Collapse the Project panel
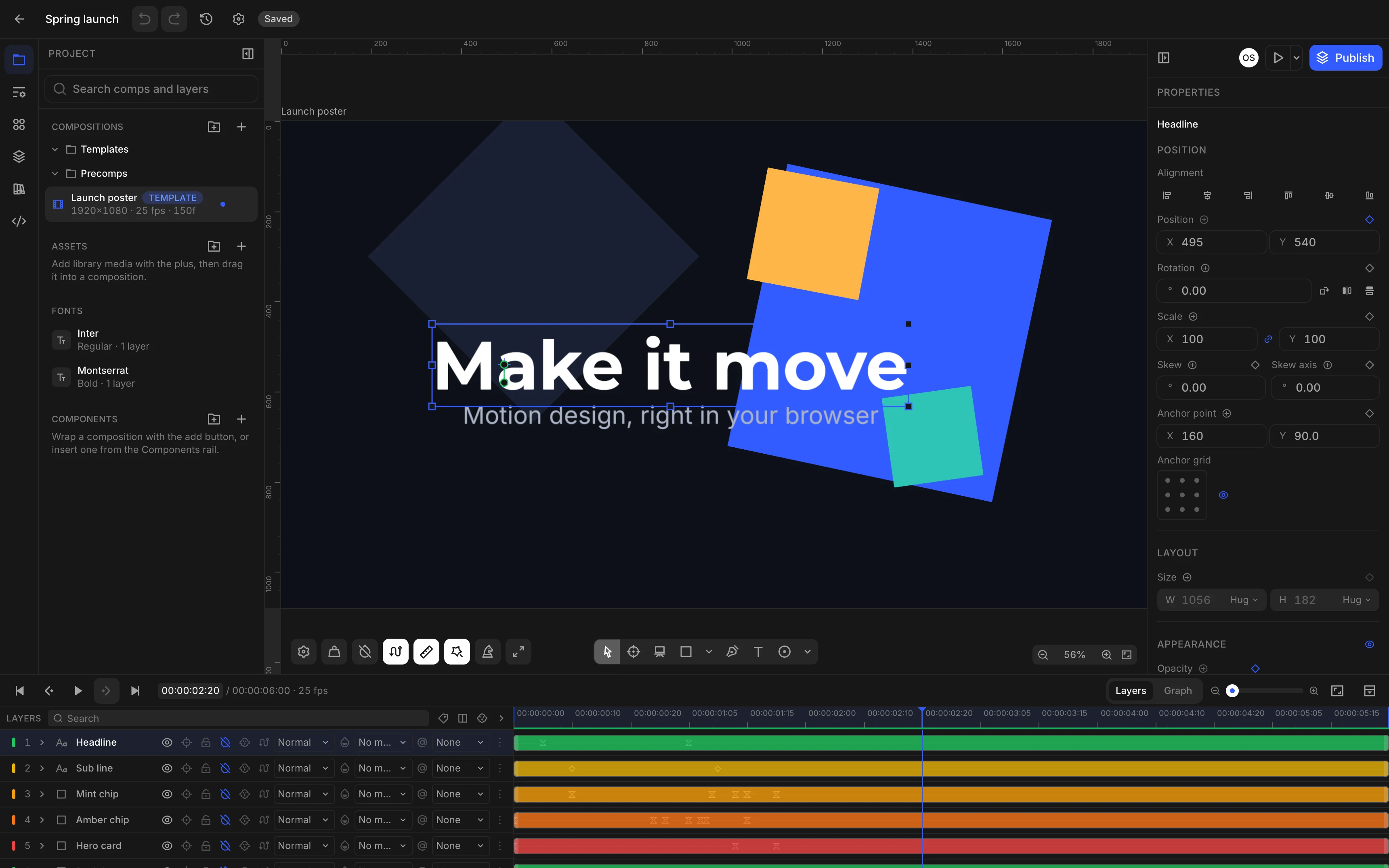 pos(248,53)
